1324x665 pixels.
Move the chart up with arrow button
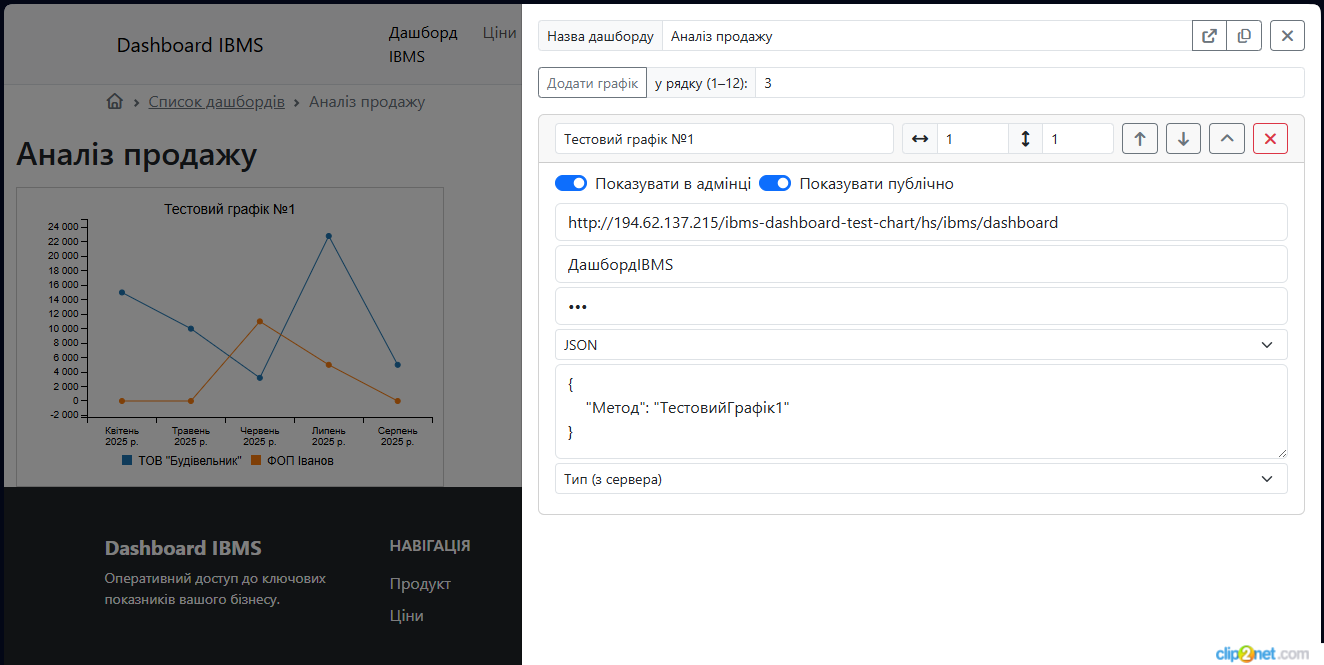coord(1139,139)
